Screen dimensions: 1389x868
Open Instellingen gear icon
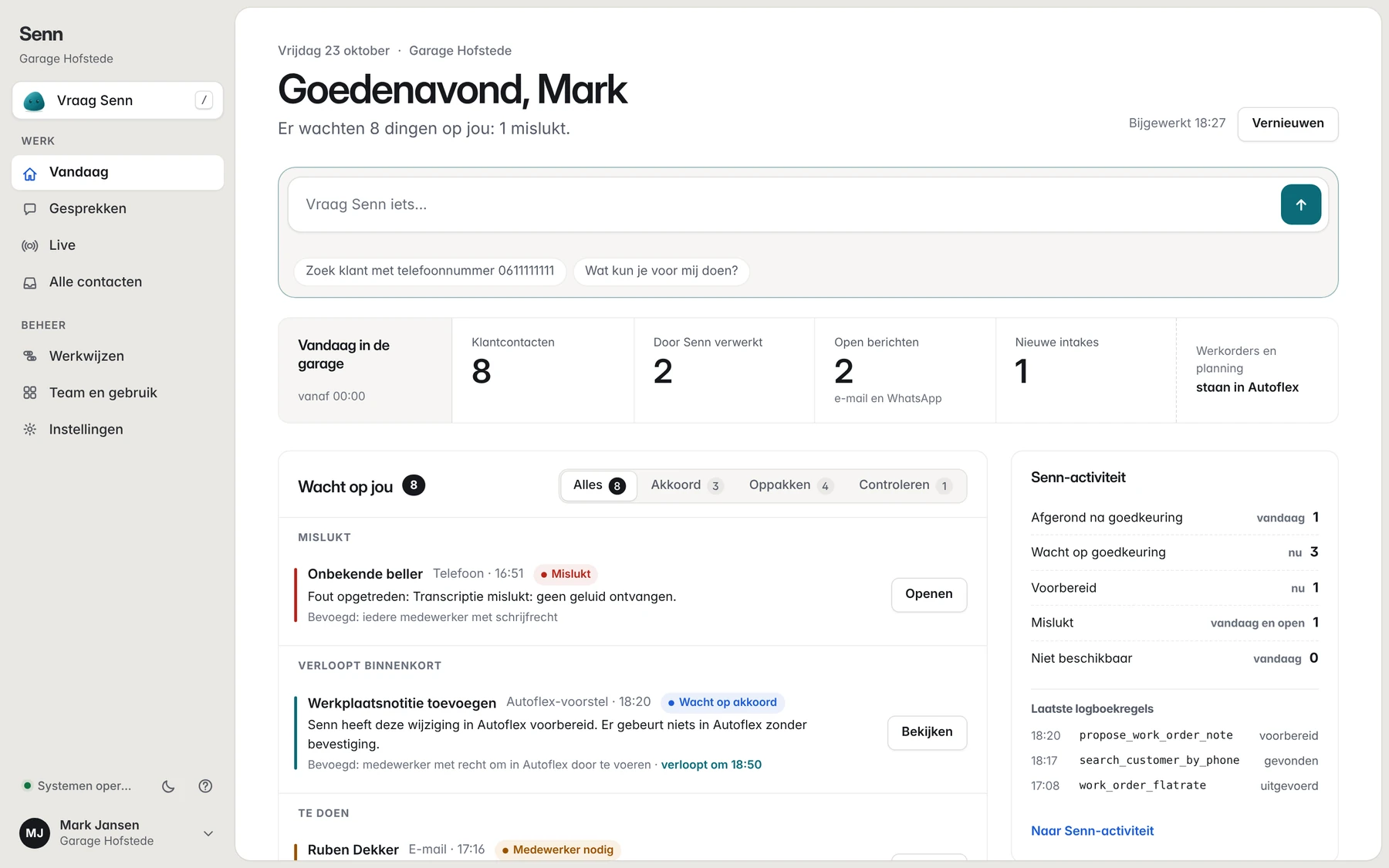[x=30, y=430]
